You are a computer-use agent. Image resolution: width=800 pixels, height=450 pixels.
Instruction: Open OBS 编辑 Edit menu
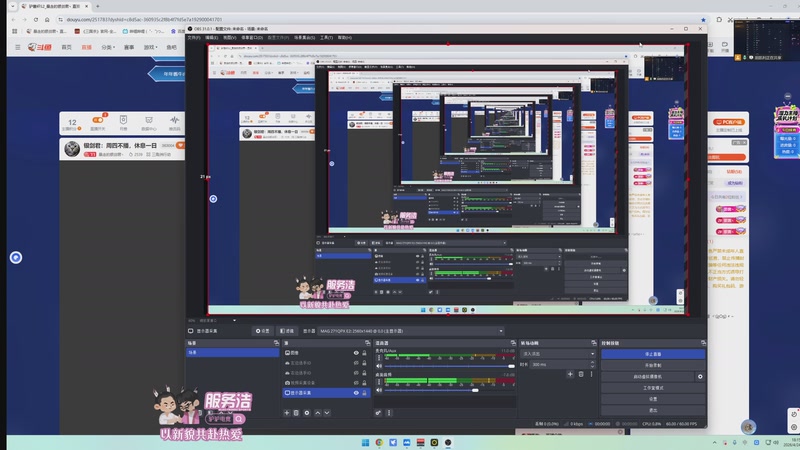211,37
